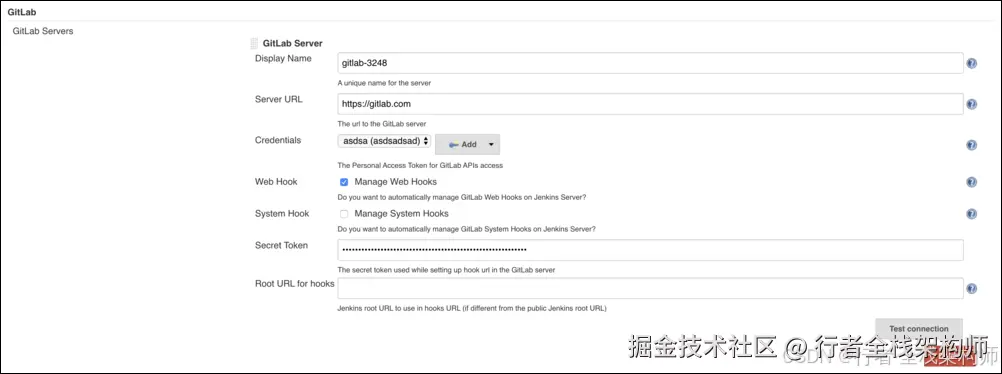Viewport: 1002px width, 374px height.
Task: Click the 'Secret Token' field label
Action: tap(281, 245)
